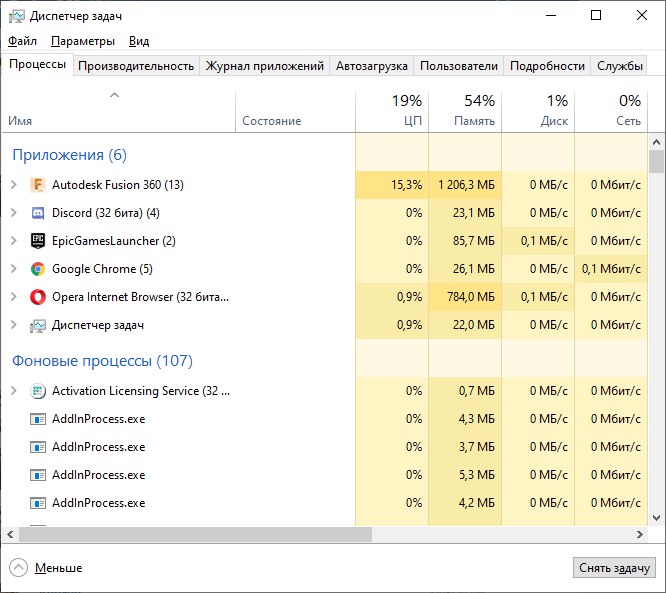Switch to the Производительность tab

pyautogui.click(x=136, y=66)
